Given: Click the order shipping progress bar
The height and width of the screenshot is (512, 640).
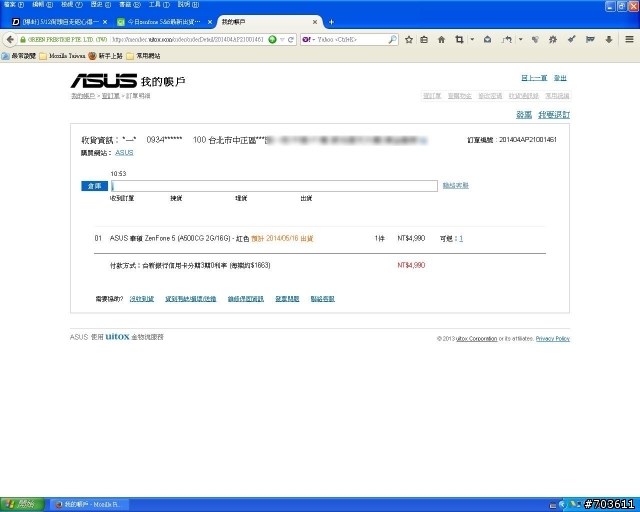Looking at the screenshot, I should coord(274,186).
